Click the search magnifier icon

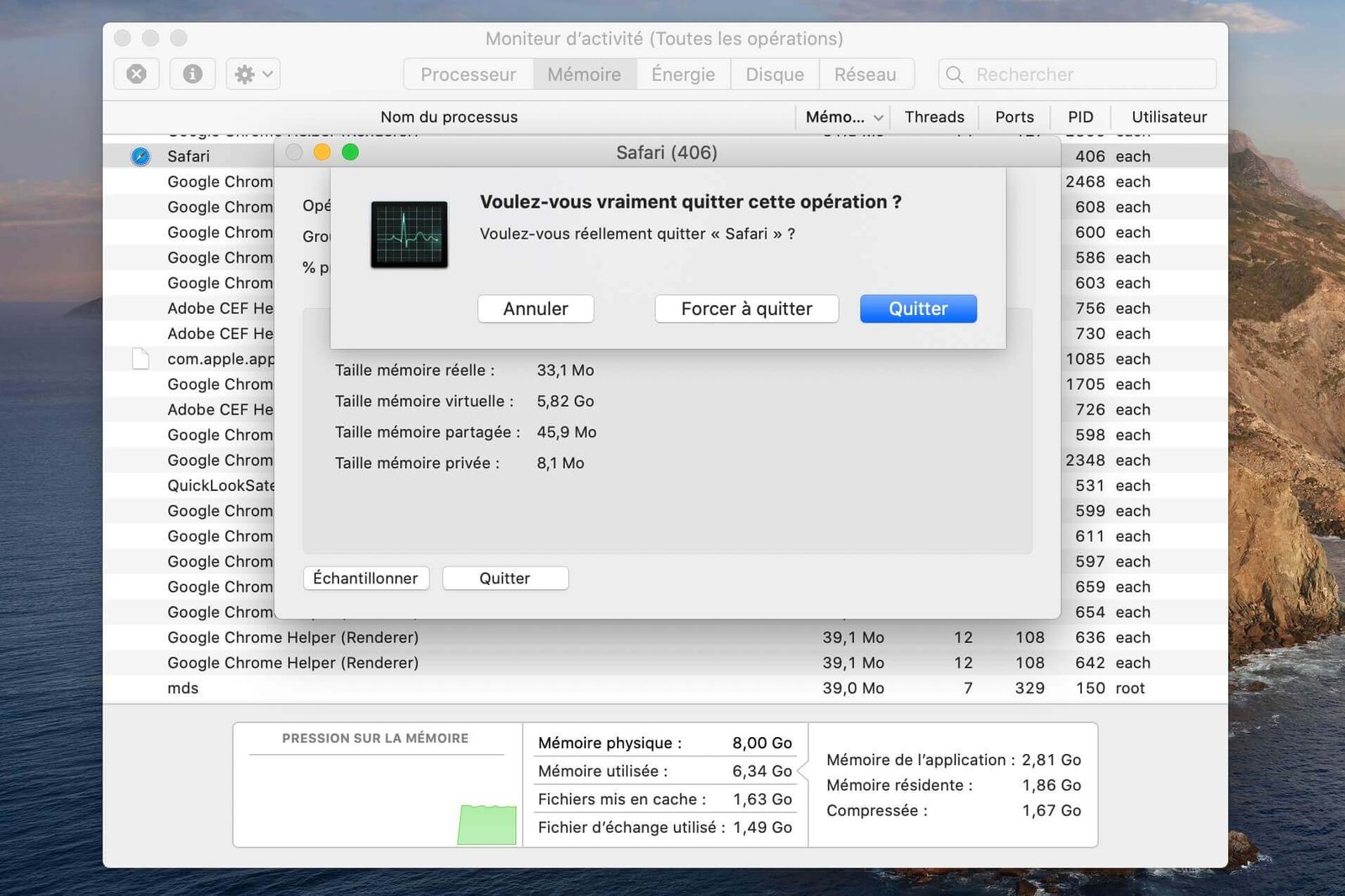coord(954,75)
